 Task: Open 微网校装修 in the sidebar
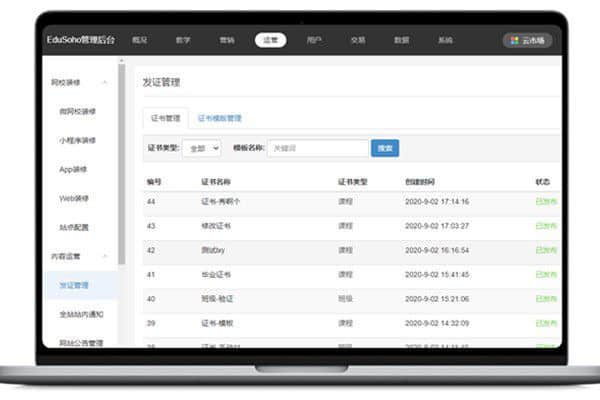click(77, 111)
